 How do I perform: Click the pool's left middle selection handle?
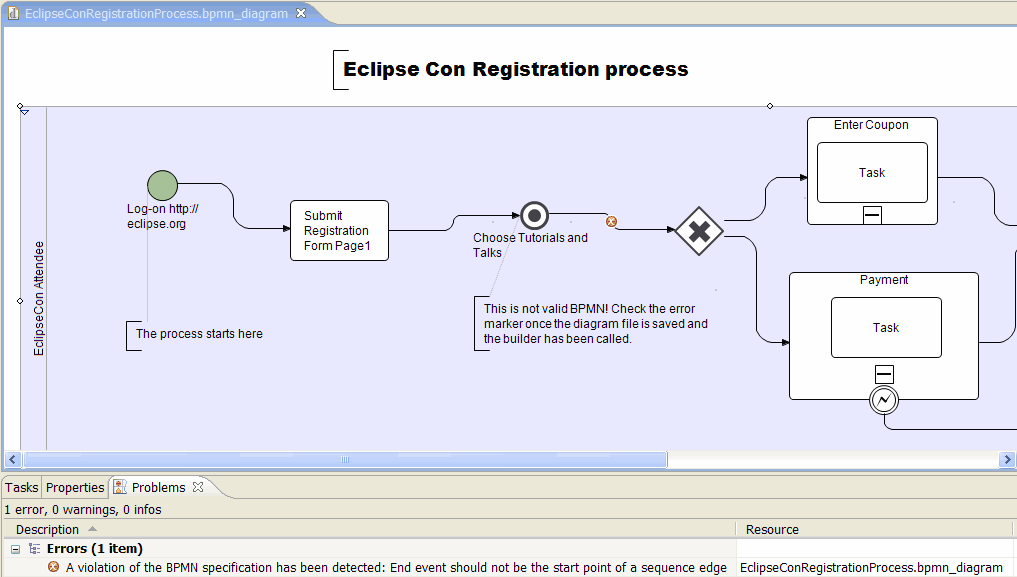coord(20,301)
